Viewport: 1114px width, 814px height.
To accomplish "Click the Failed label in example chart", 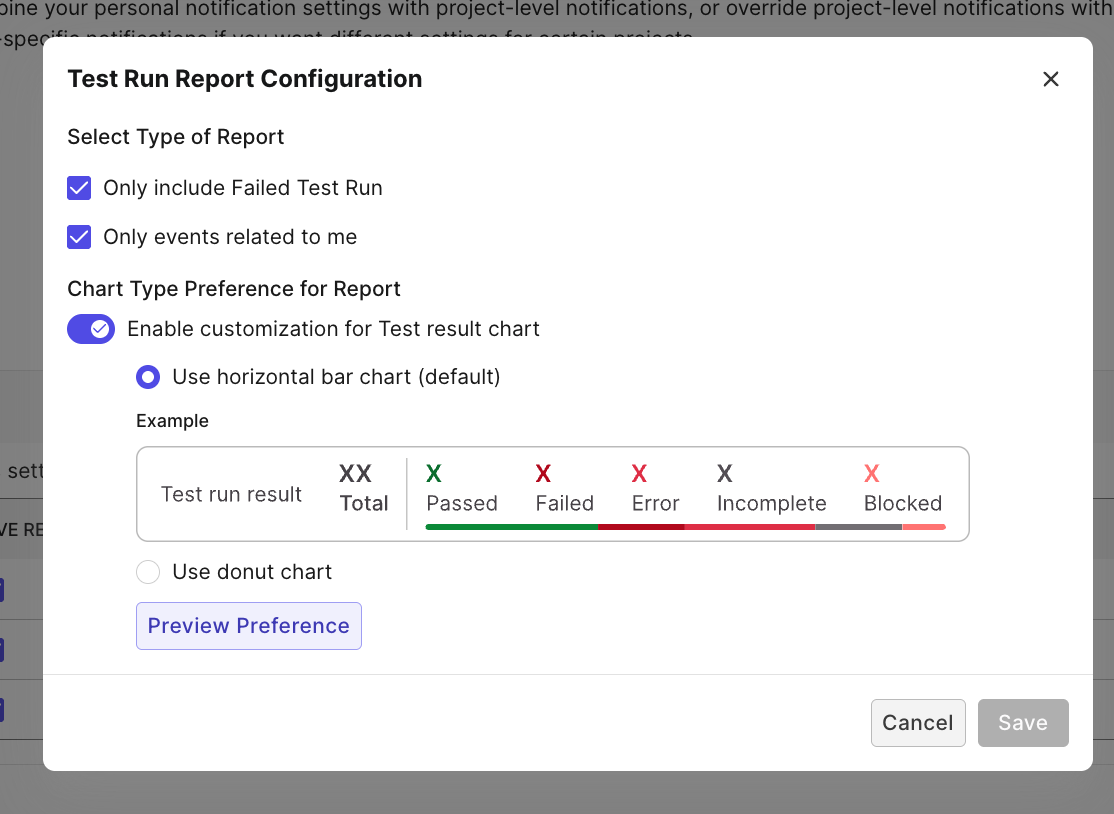I will coord(565,503).
